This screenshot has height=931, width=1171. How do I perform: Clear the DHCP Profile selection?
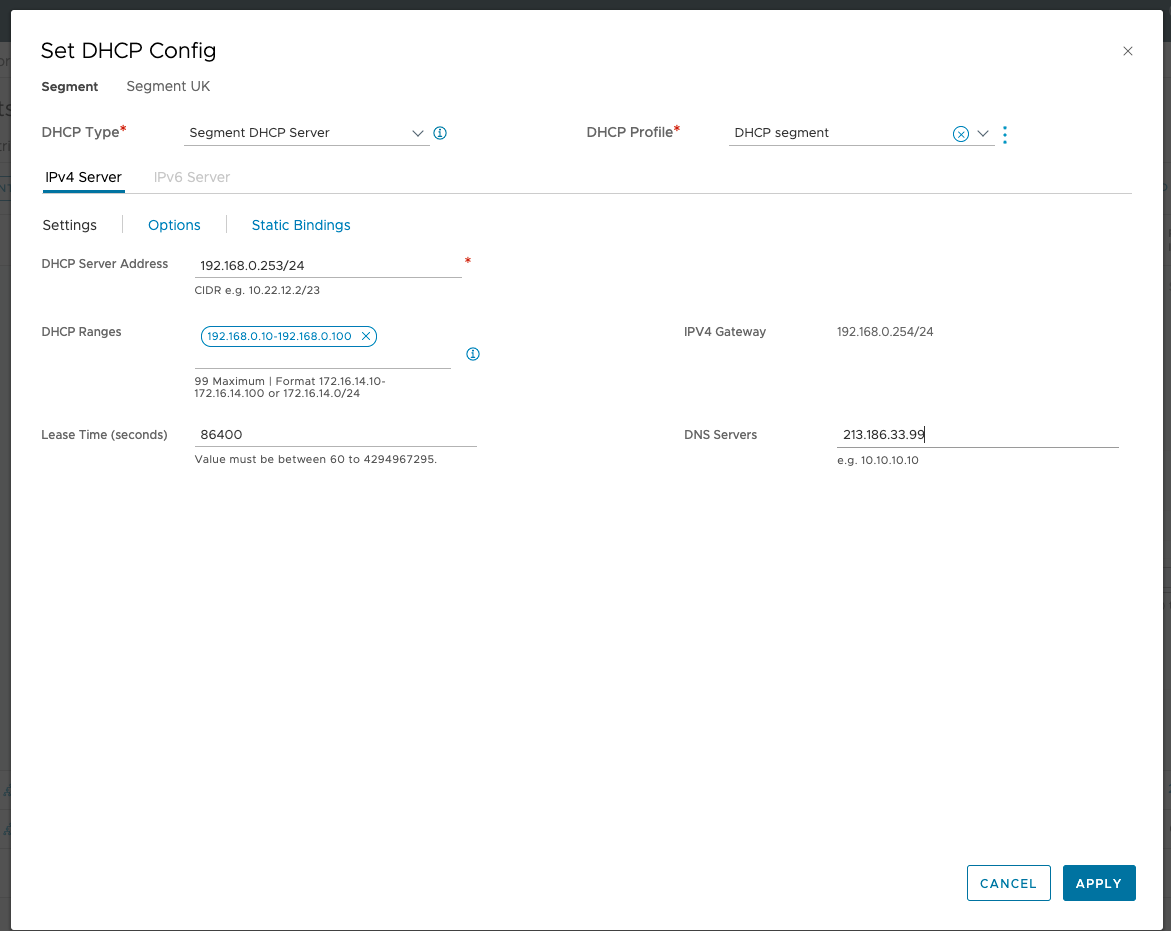pos(960,134)
